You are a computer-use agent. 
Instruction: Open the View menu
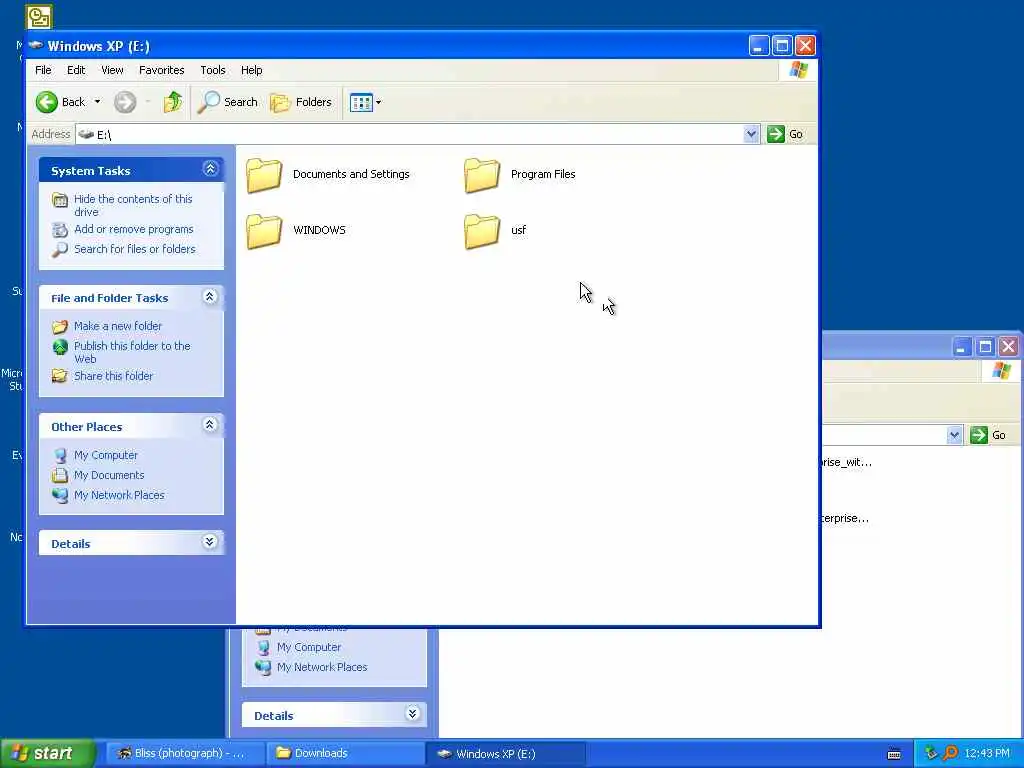coord(112,70)
